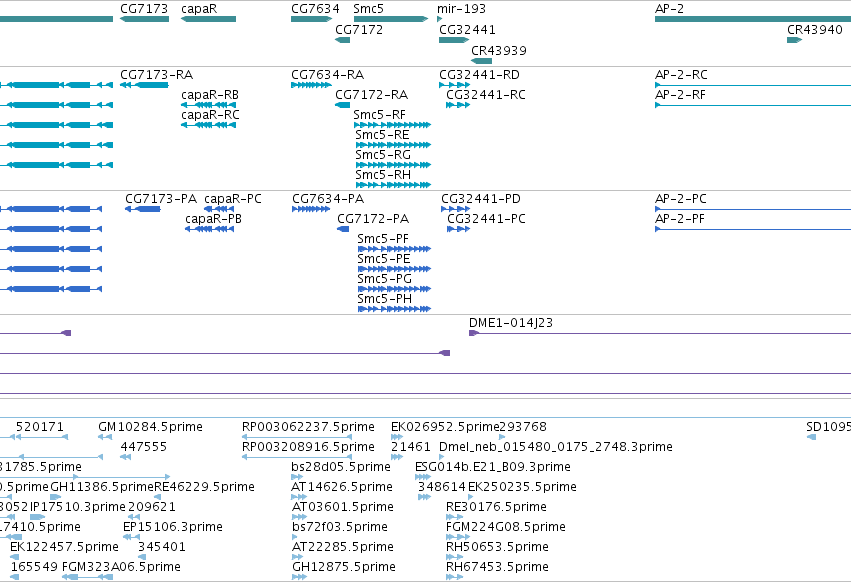Select the capaR gene label
The height and width of the screenshot is (582, 851).
tap(199, 9)
